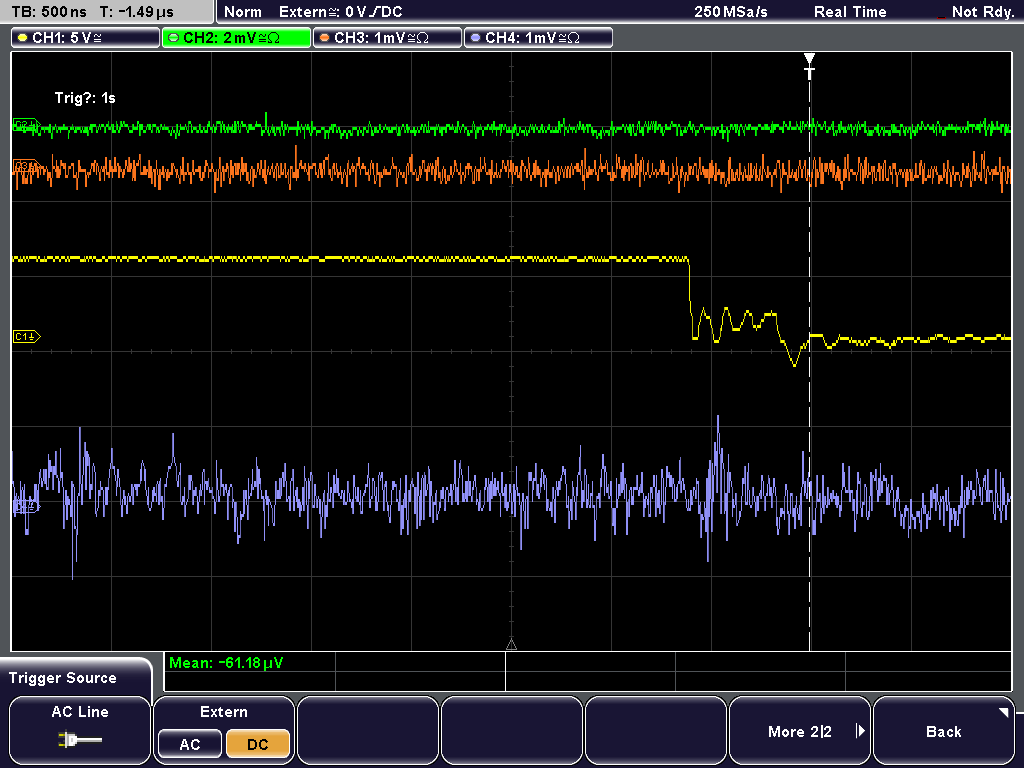Select the CH3: 1 mV channel tab

point(387,38)
